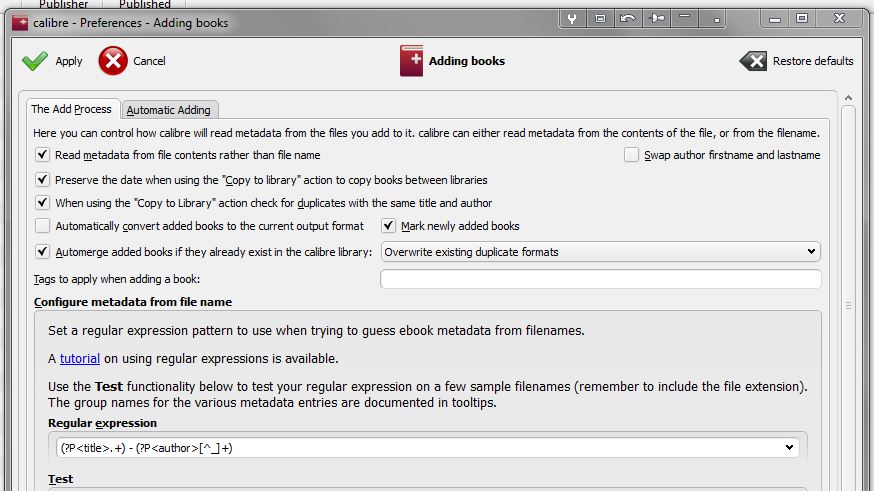Expand the Regular expression combo box
Viewport: 874px width, 491px height.
[790, 448]
